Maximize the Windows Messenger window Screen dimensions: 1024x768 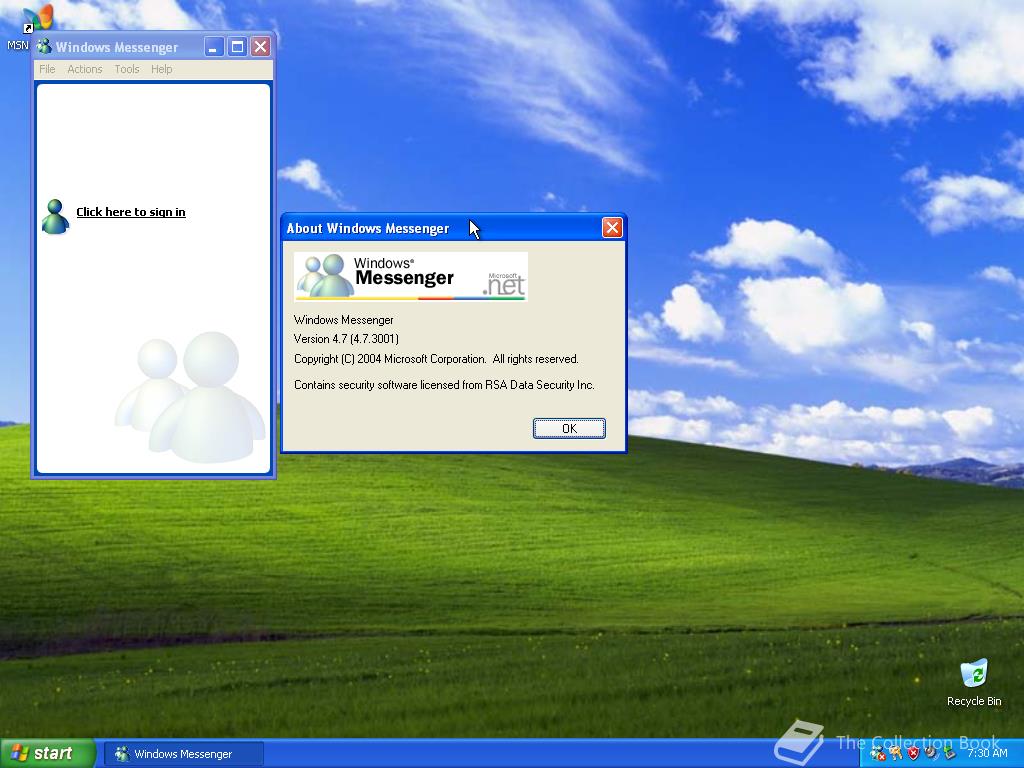(x=238, y=46)
